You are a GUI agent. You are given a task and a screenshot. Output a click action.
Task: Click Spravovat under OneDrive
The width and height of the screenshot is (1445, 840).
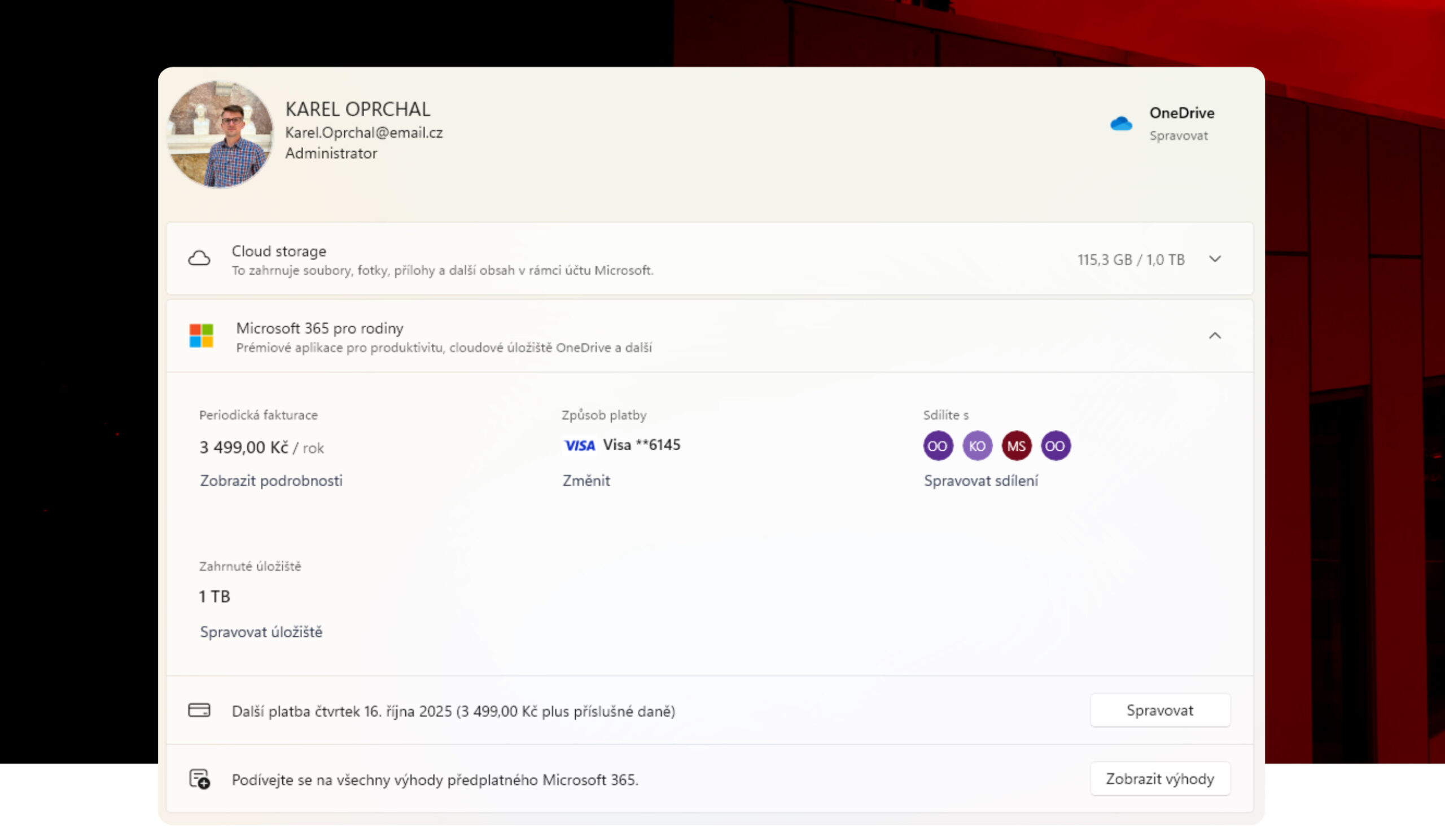point(1179,136)
